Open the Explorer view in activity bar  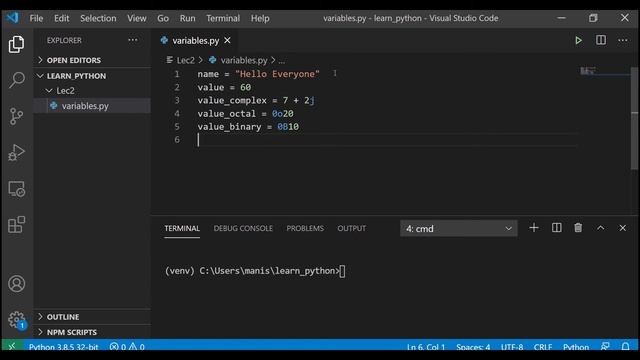pos(16,44)
